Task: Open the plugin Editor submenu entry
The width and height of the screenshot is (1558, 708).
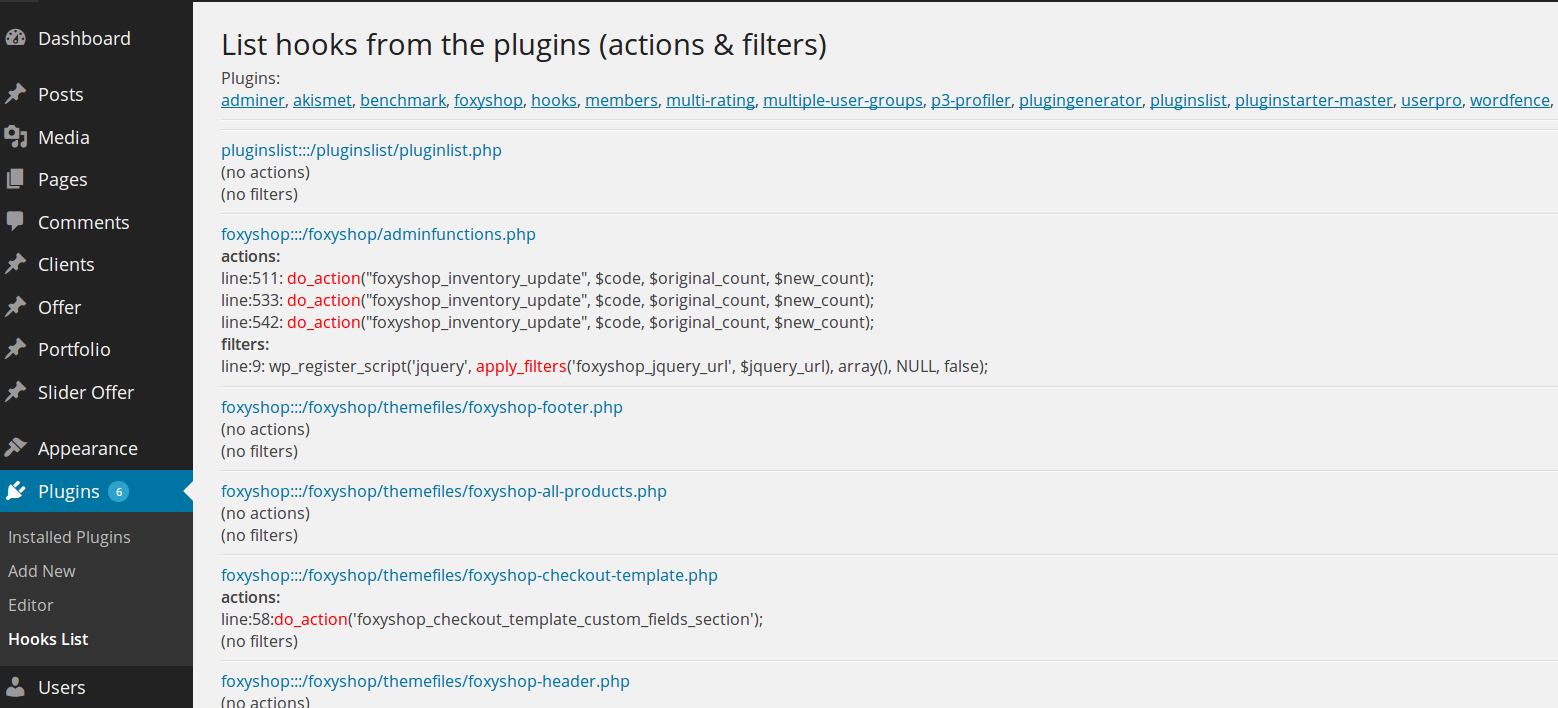Action: click(31, 605)
